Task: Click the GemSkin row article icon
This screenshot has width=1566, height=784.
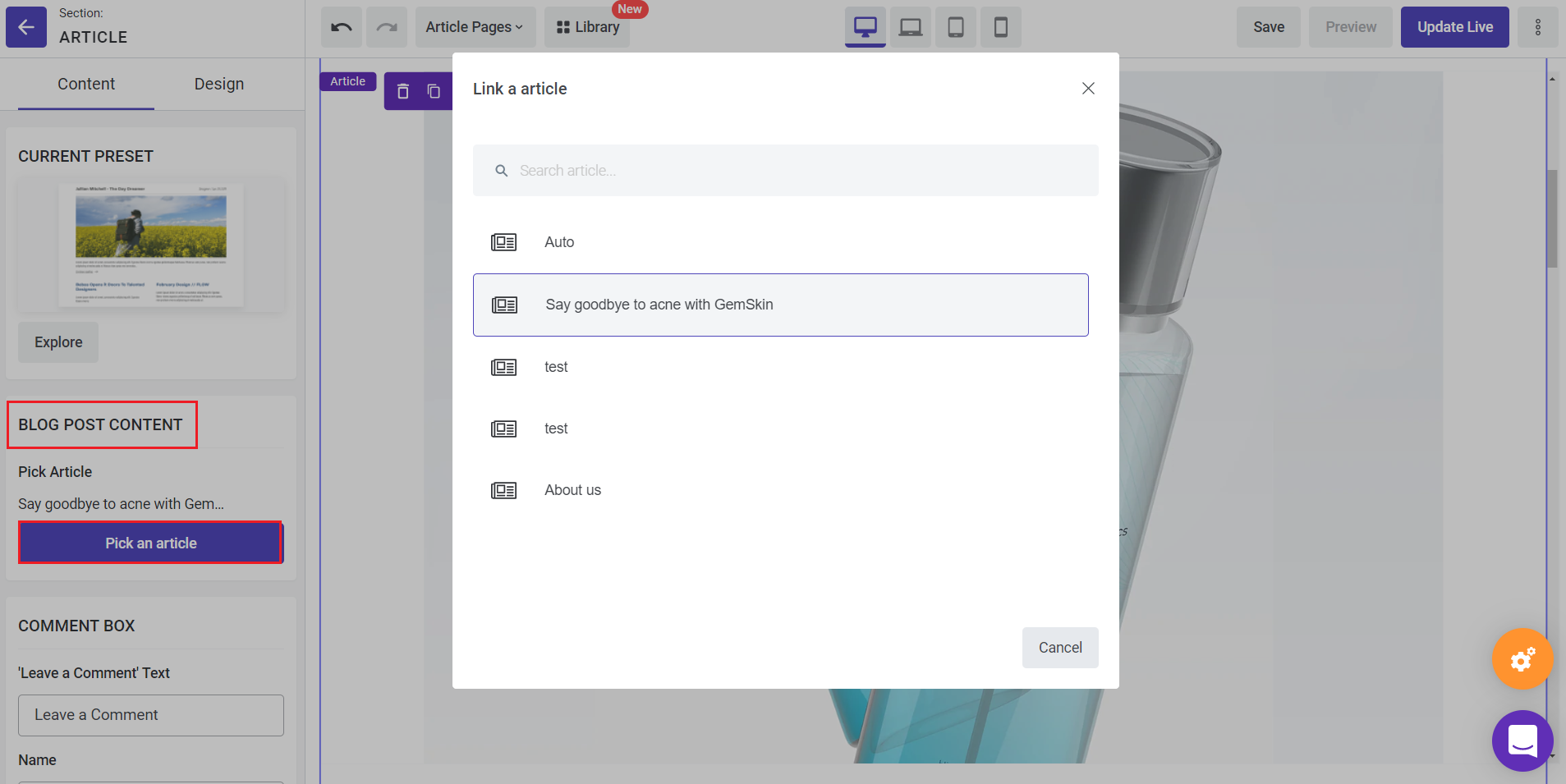Action: click(505, 305)
